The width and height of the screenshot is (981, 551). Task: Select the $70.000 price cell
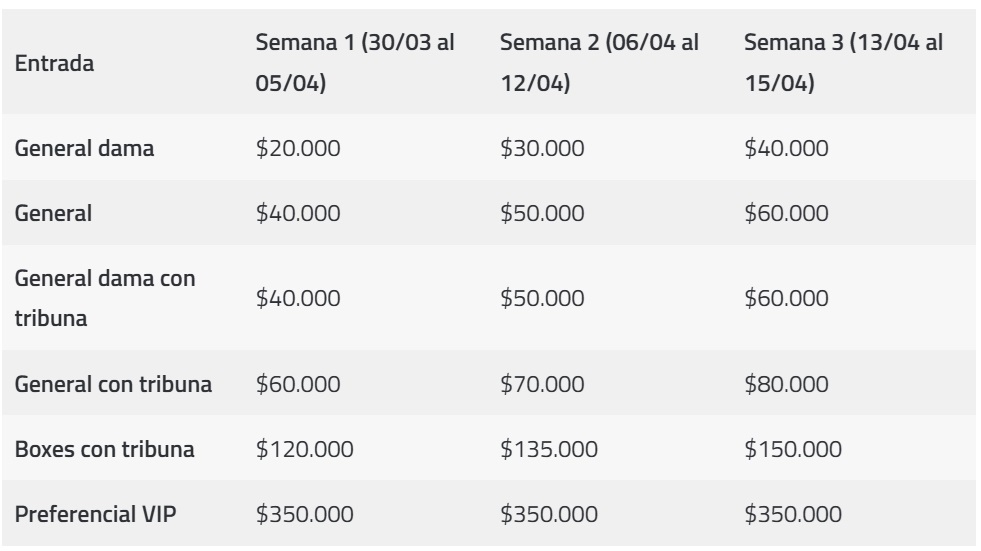[x=541, y=384]
